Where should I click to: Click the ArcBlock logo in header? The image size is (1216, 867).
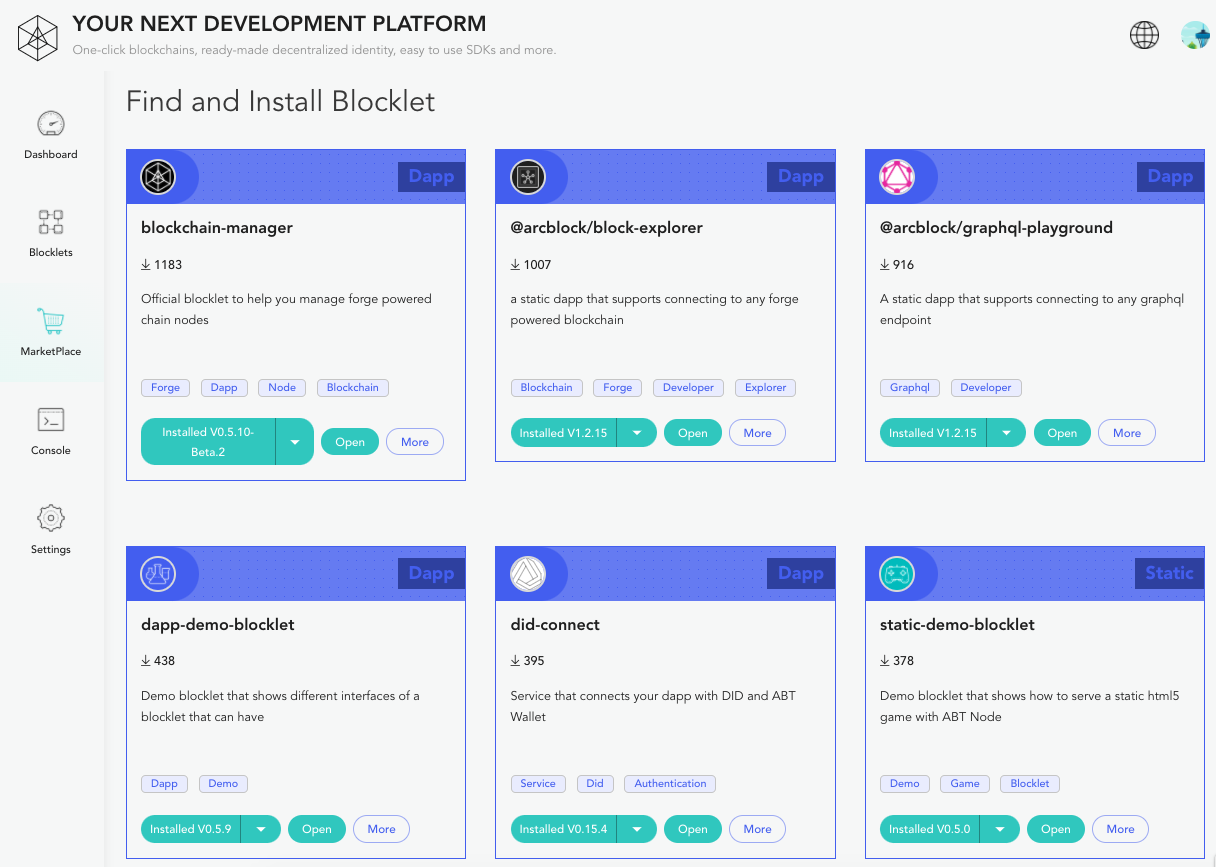coord(38,38)
